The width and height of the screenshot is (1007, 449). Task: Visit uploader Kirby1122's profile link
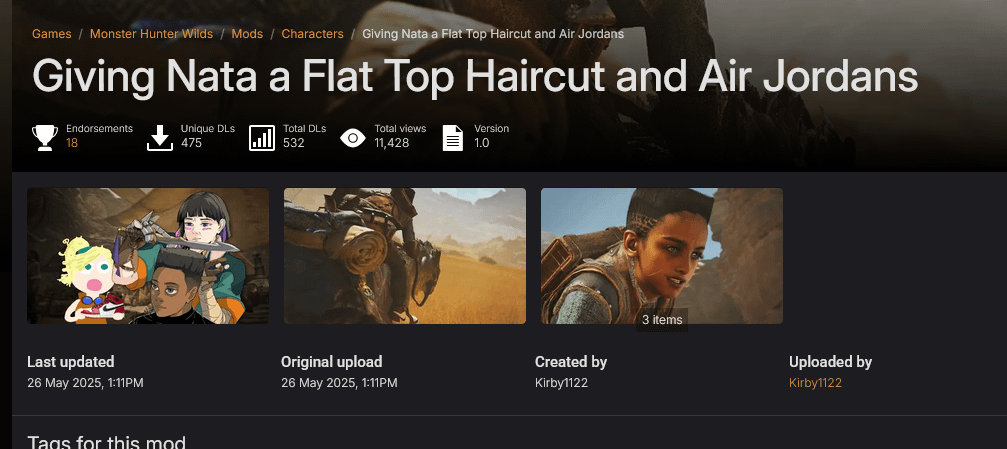815,383
